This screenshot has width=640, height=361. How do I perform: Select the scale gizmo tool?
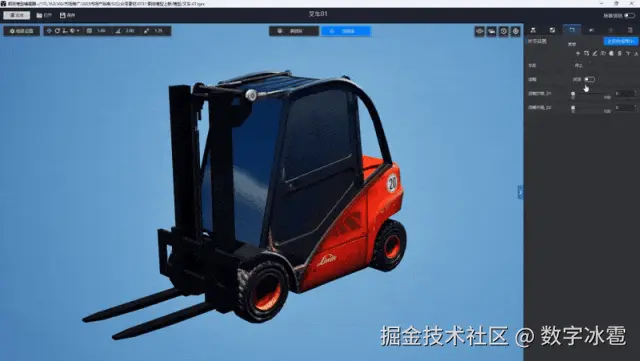click(65, 31)
